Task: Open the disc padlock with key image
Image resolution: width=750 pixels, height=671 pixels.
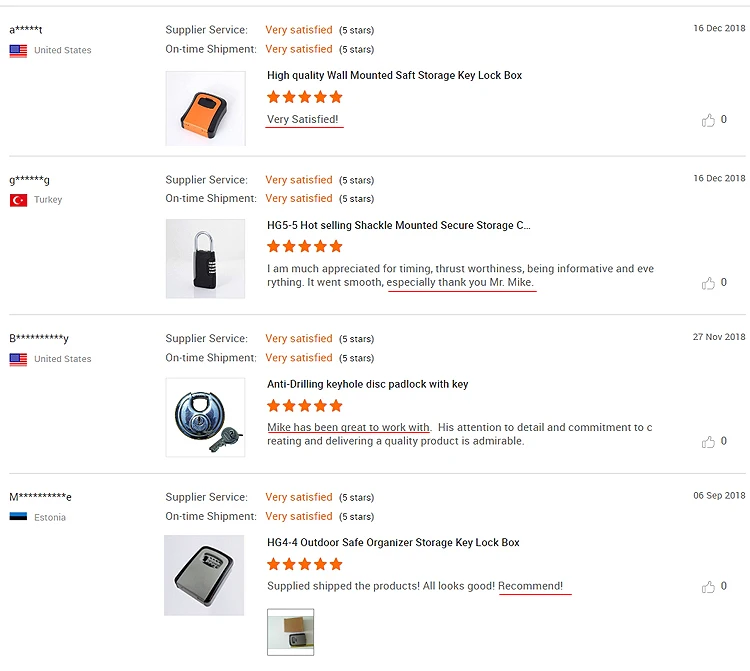Action: pyautogui.click(x=205, y=417)
